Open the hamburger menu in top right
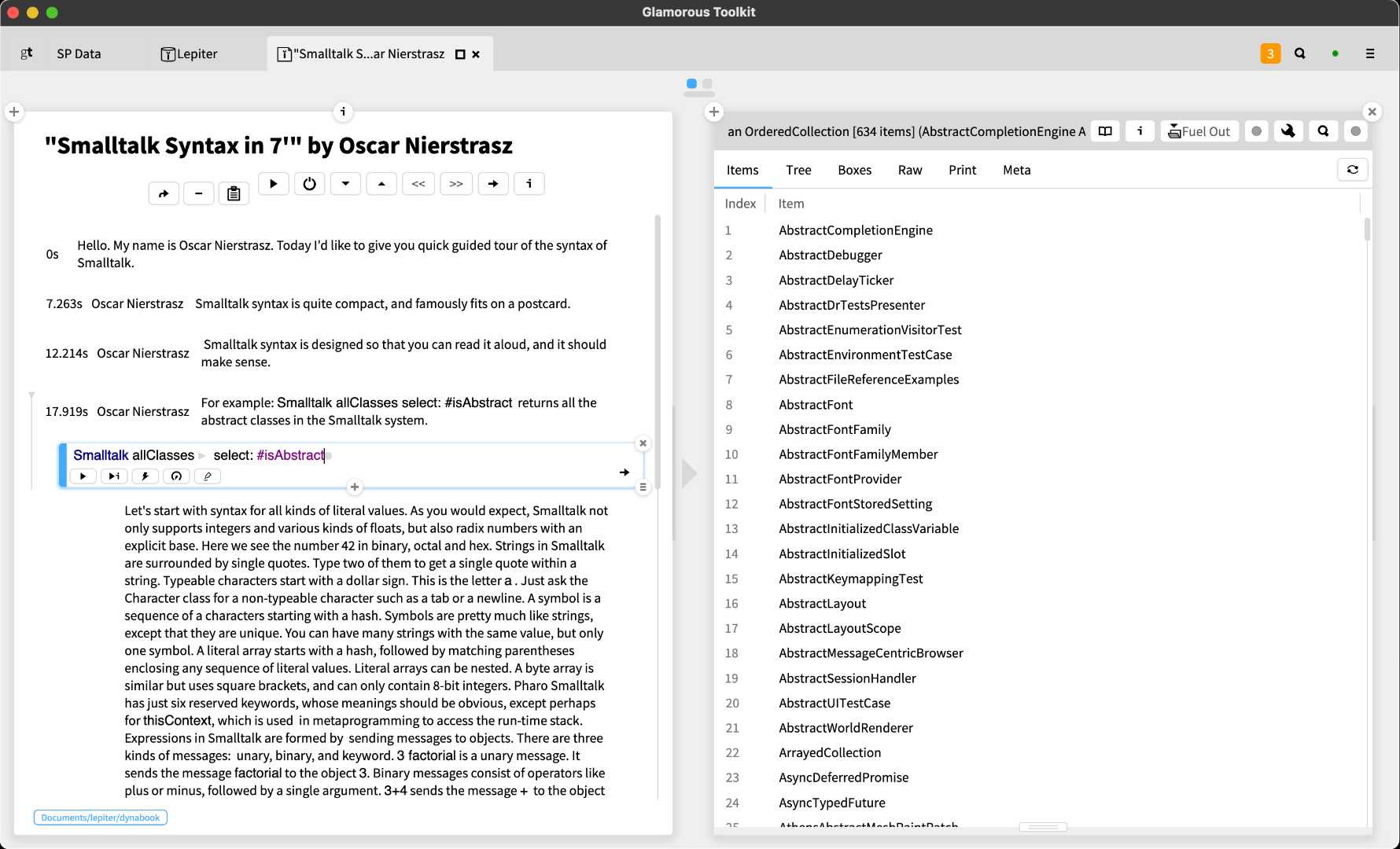This screenshot has width=1400, height=849. [1370, 53]
